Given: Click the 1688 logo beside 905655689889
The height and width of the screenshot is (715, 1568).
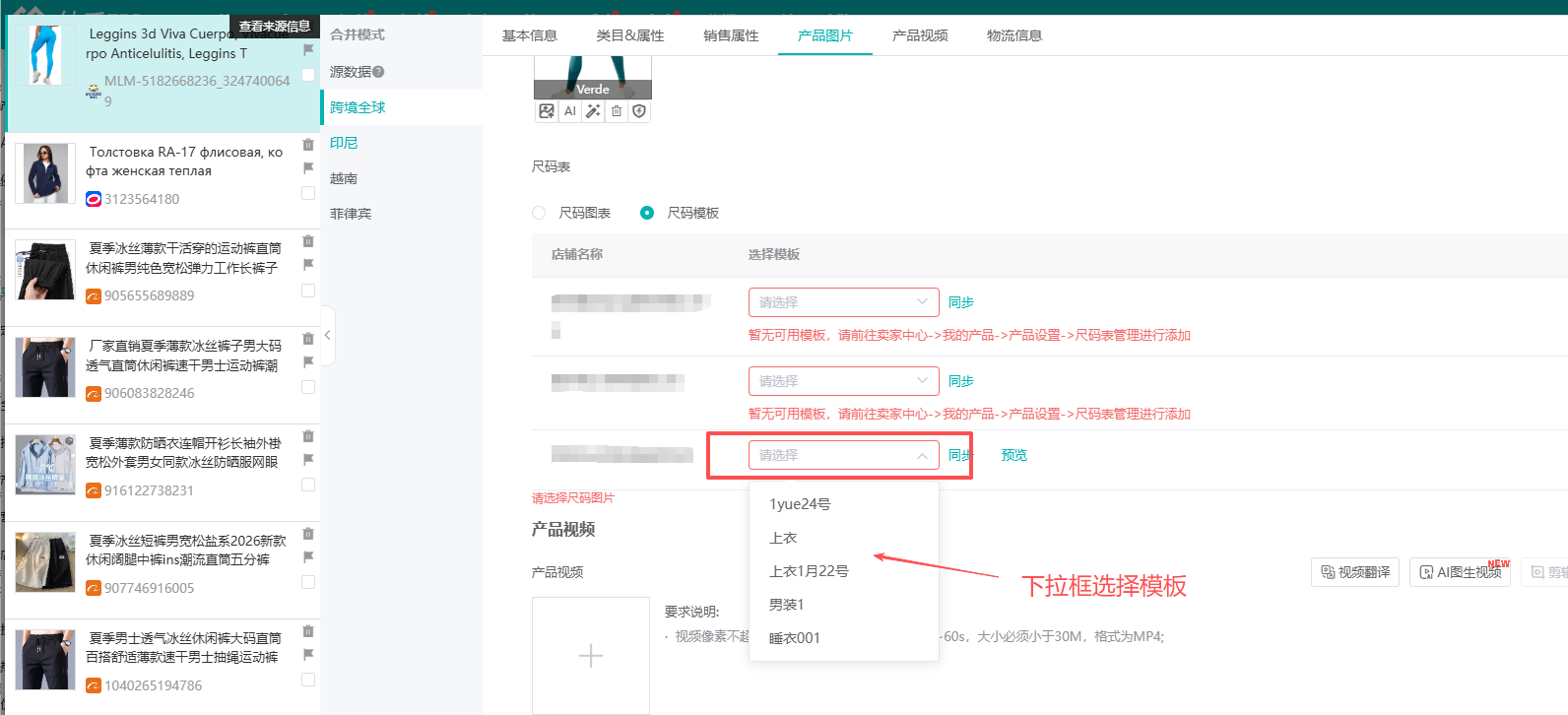Looking at the screenshot, I should pos(94,295).
